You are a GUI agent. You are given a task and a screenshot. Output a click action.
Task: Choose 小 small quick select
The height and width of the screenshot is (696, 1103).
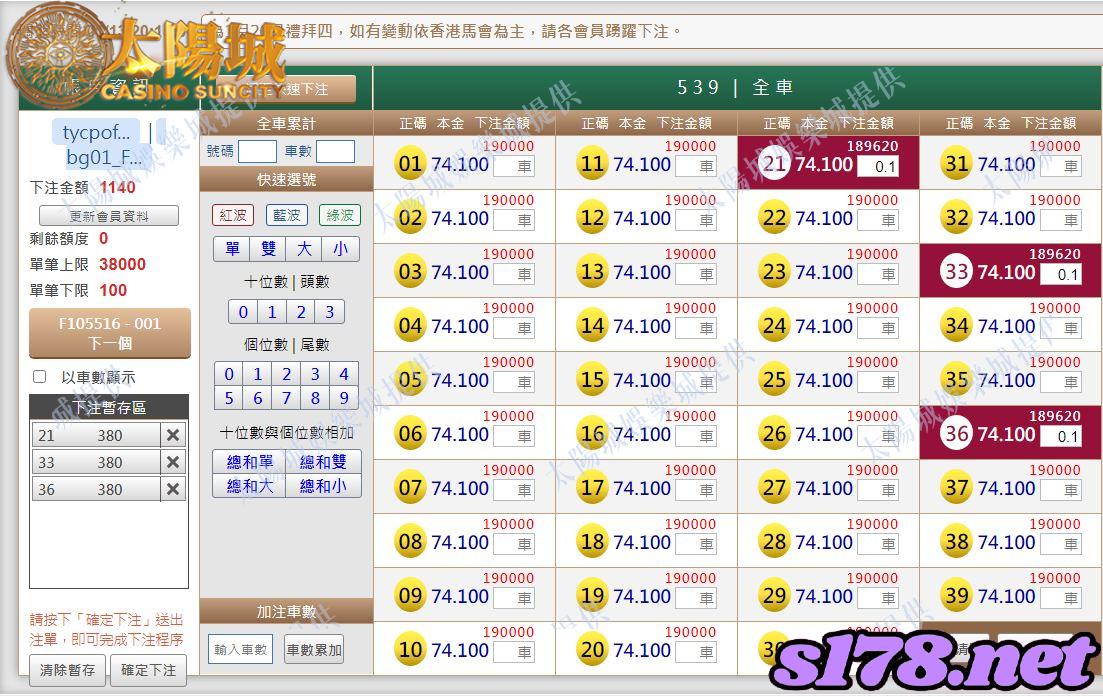(x=340, y=248)
